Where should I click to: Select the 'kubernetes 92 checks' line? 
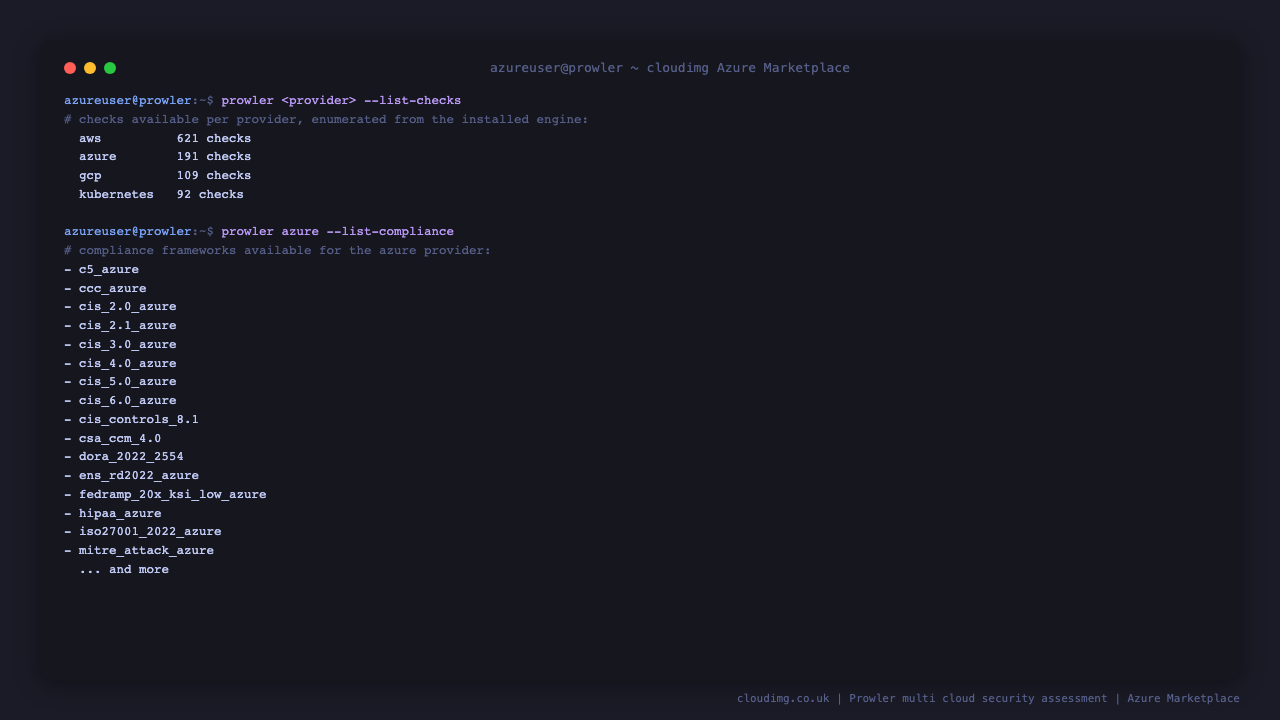click(x=161, y=195)
